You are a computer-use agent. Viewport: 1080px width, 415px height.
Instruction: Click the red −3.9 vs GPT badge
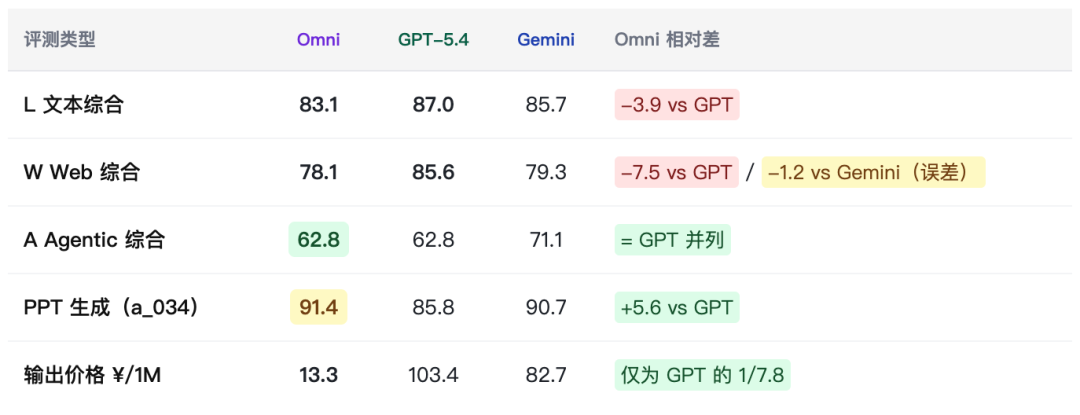click(x=677, y=104)
